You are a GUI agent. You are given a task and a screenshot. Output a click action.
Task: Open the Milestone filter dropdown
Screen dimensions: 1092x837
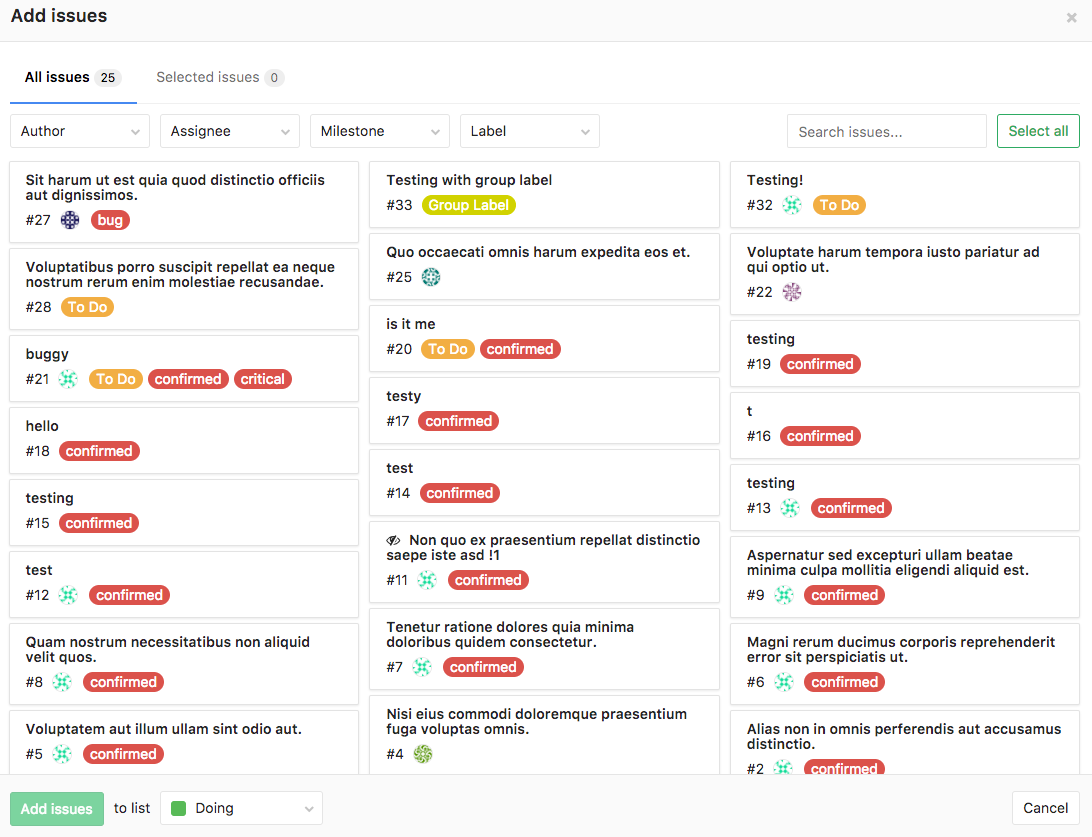click(379, 131)
